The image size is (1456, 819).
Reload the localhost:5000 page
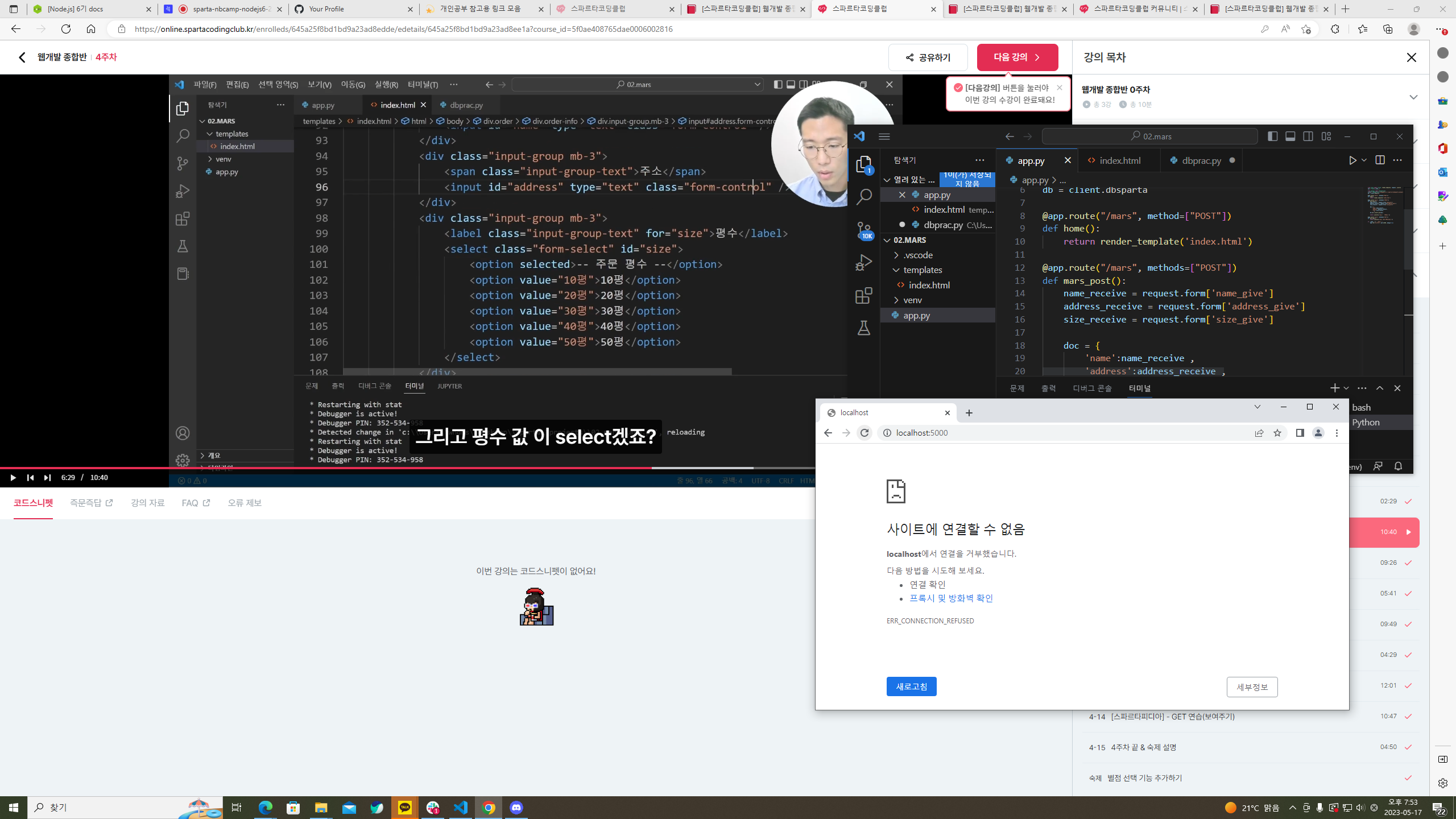pyautogui.click(x=864, y=433)
